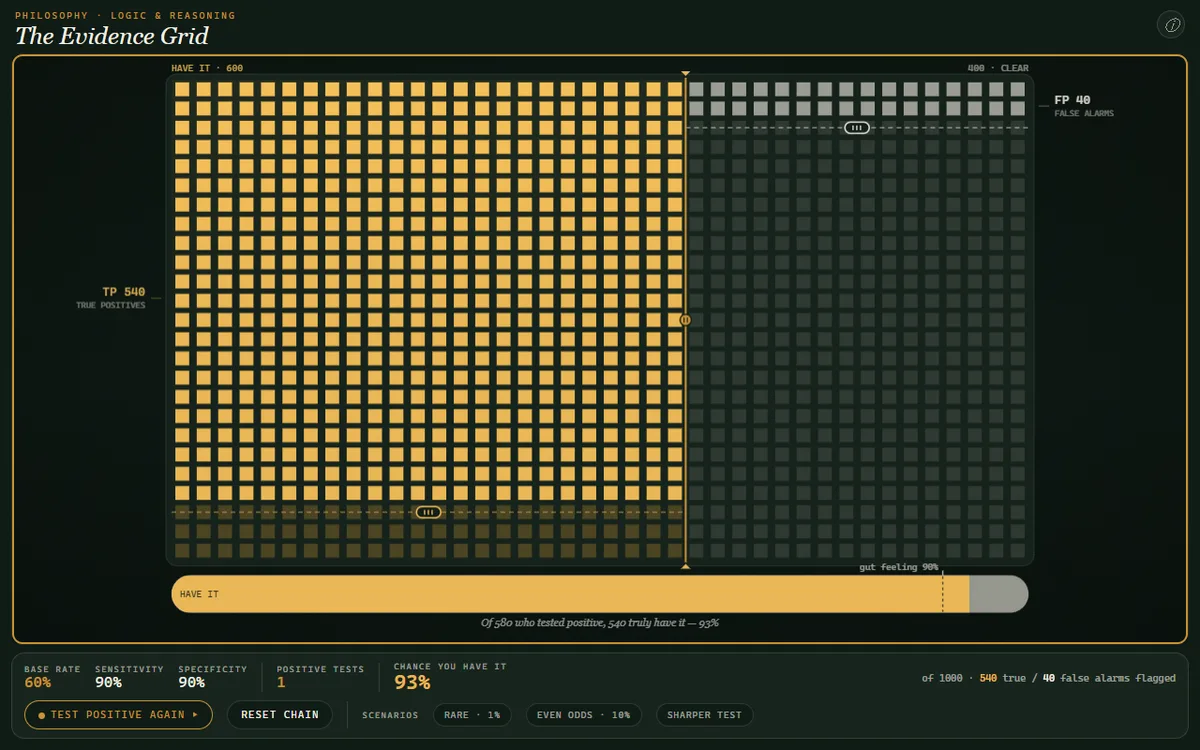The width and height of the screenshot is (1200, 750).
Task: Grab the specificity handle under false alarms
Action: [x=857, y=128]
